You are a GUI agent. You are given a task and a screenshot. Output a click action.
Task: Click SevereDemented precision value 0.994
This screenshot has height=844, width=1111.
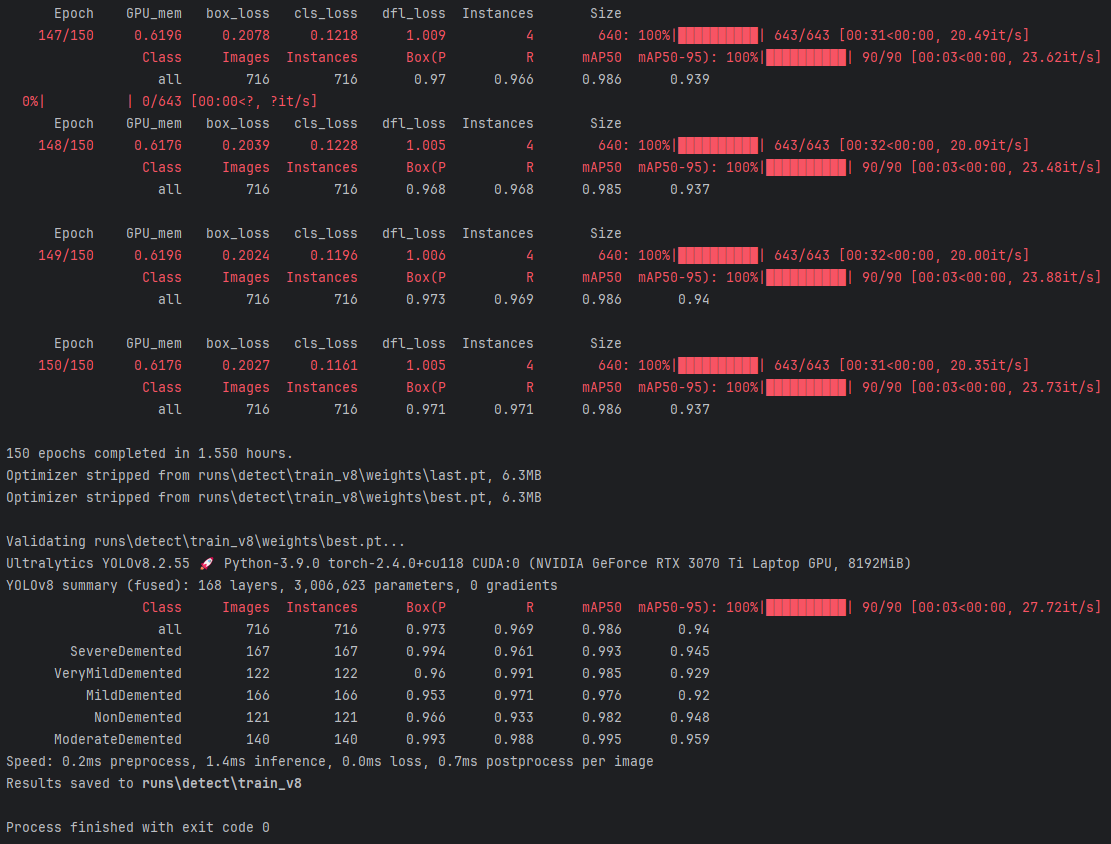pos(426,651)
